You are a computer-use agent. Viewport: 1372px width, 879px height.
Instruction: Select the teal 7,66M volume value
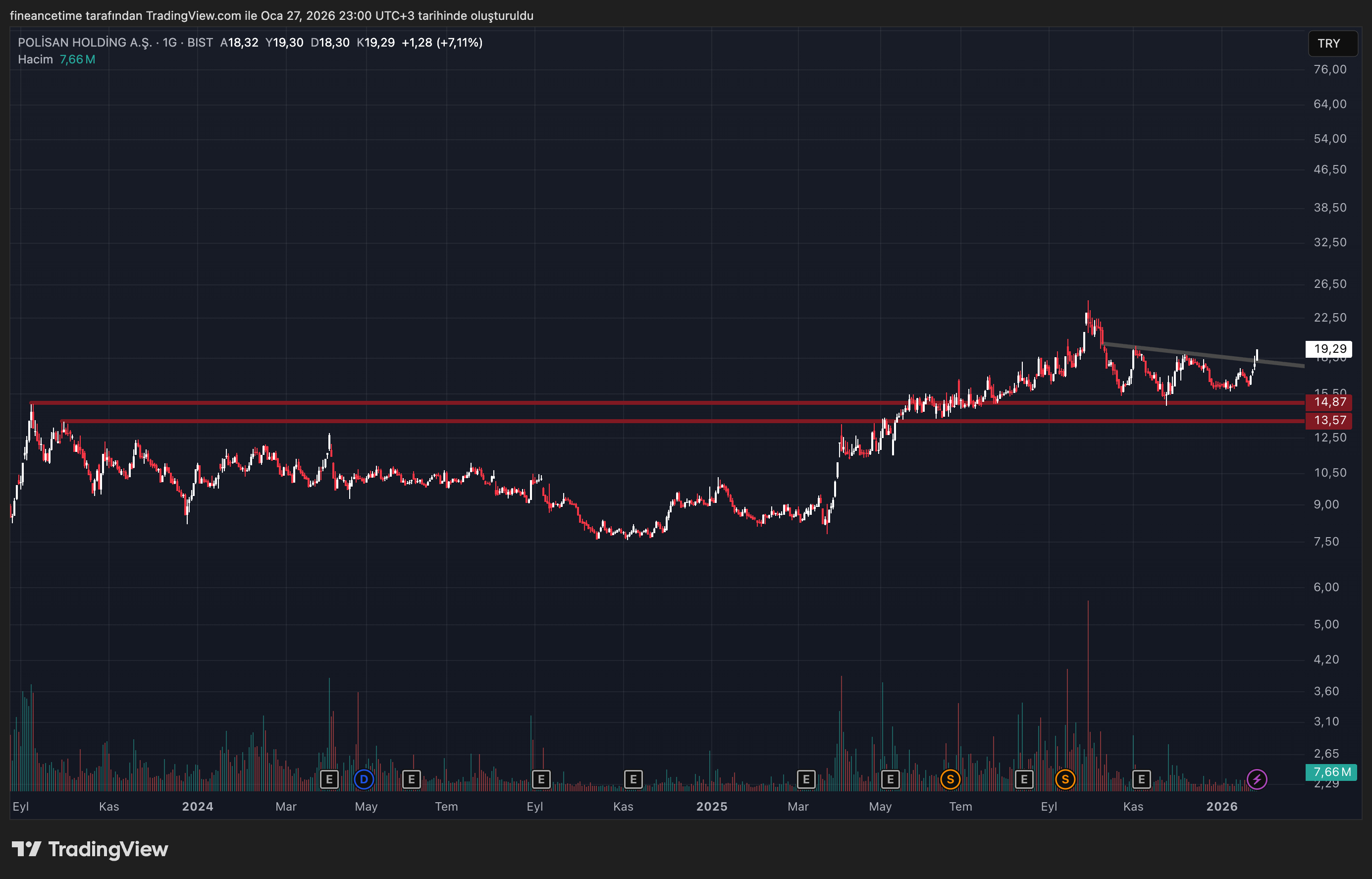tap(75, 59)
